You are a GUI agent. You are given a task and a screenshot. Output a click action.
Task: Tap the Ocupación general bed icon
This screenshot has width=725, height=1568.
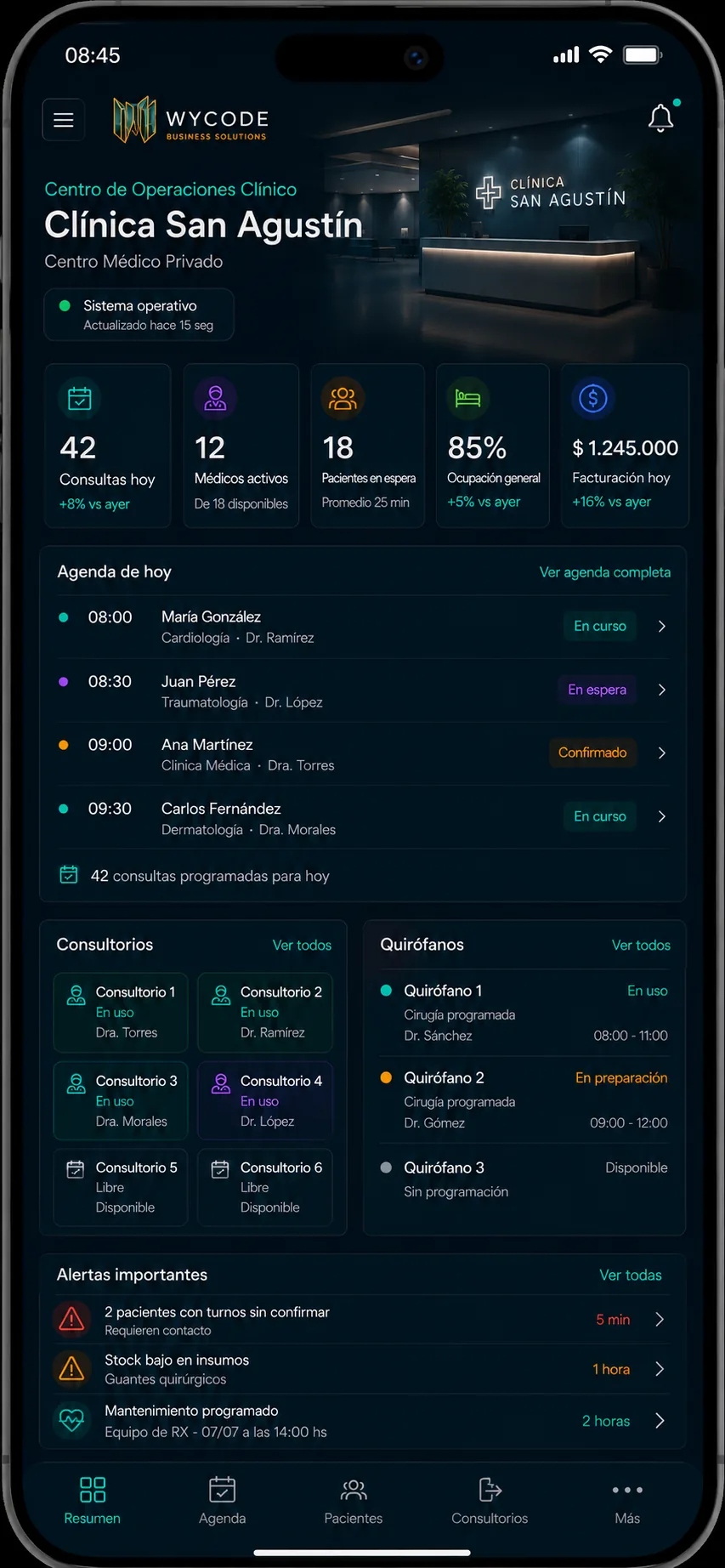(467, 398)
